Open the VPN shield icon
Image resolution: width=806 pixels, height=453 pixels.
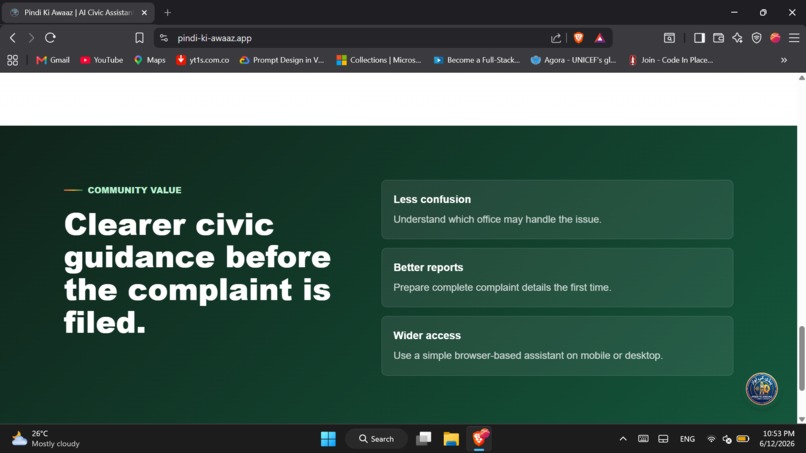pos(756,38)
